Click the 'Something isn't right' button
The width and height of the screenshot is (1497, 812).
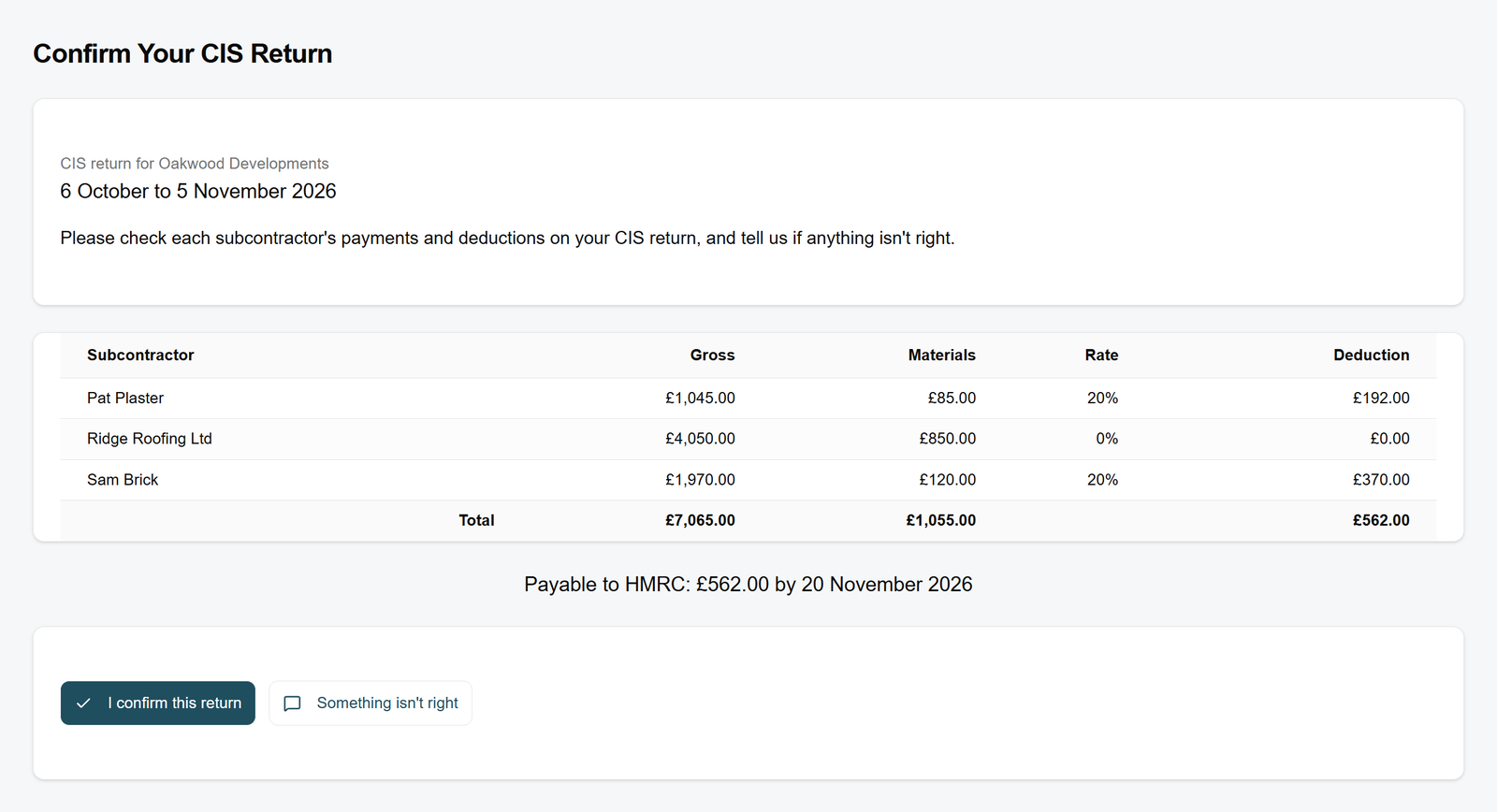(x=371, y=703)
